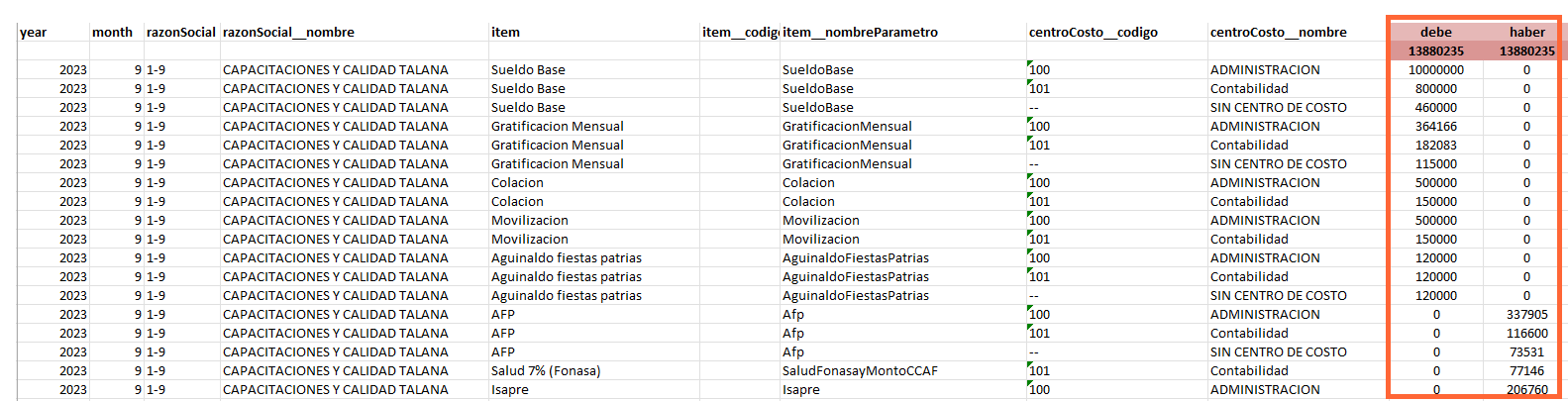Click the debe total cell 13880235
Screen dimensions: 1568x401
click(x=1435, y=50)
